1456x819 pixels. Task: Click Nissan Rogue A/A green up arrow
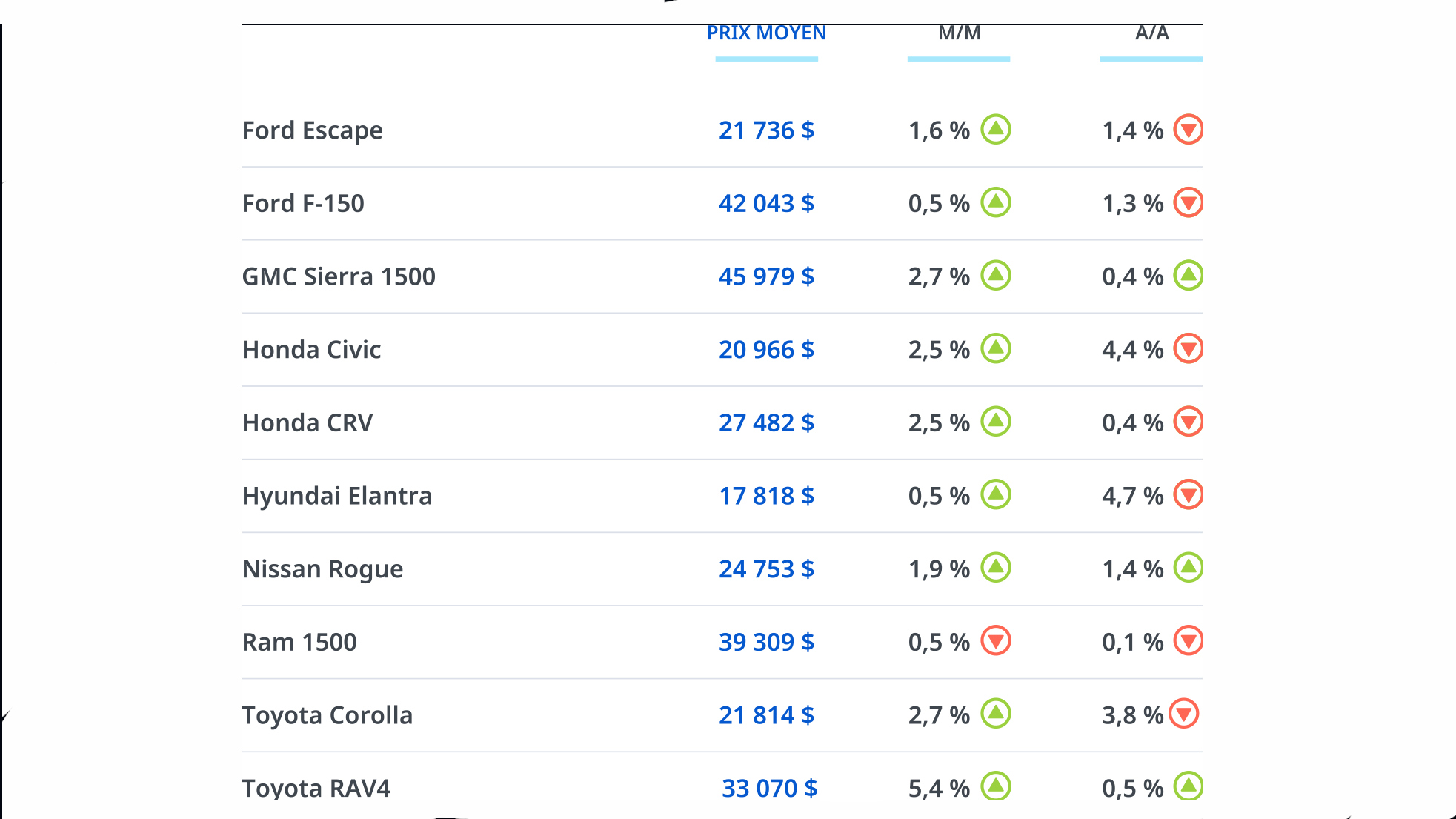click(x=1188, y=568)
